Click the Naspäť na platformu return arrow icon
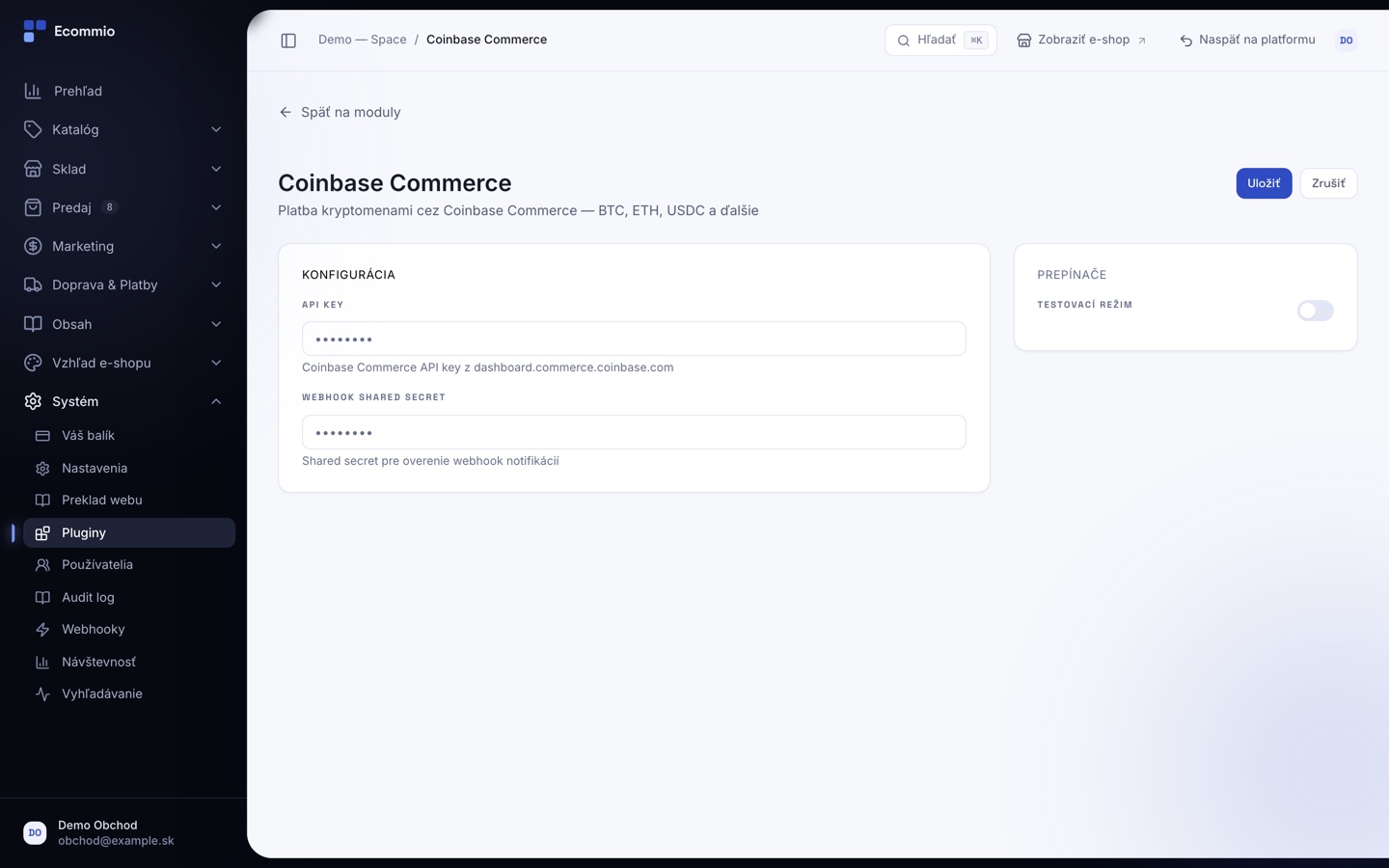The width and height of the screenshot is (1389, 868). [x=1186, y=41]
